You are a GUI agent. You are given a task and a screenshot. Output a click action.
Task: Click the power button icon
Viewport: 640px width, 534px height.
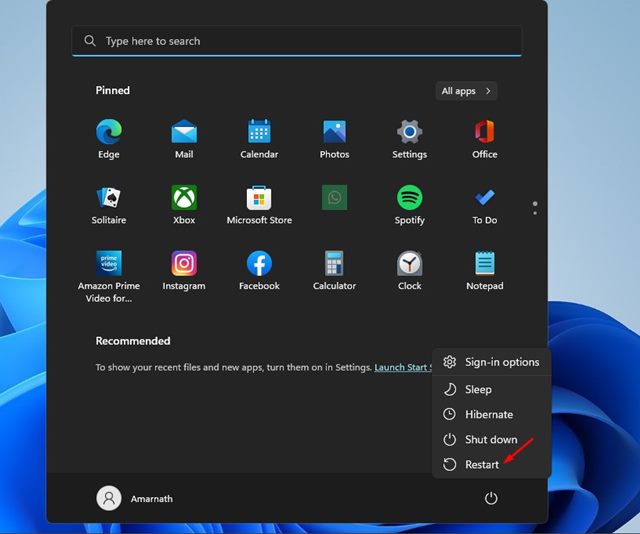click(491, 498)
